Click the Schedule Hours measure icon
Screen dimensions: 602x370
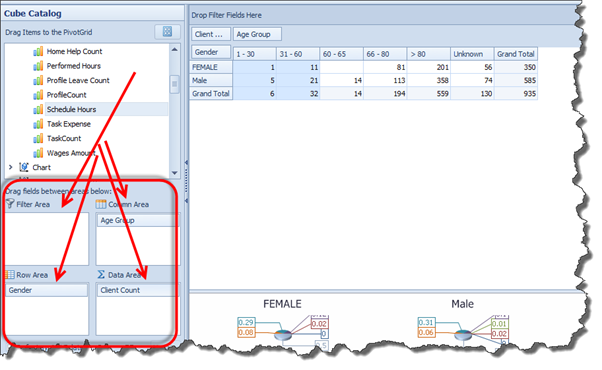(38, 109)
